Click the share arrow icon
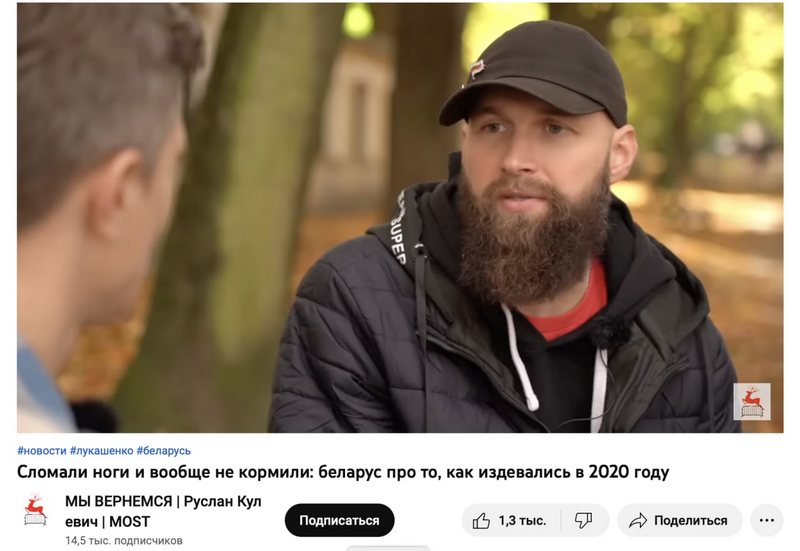The height and width of the screenshot is (551, 800). click(x=638, y=521)
